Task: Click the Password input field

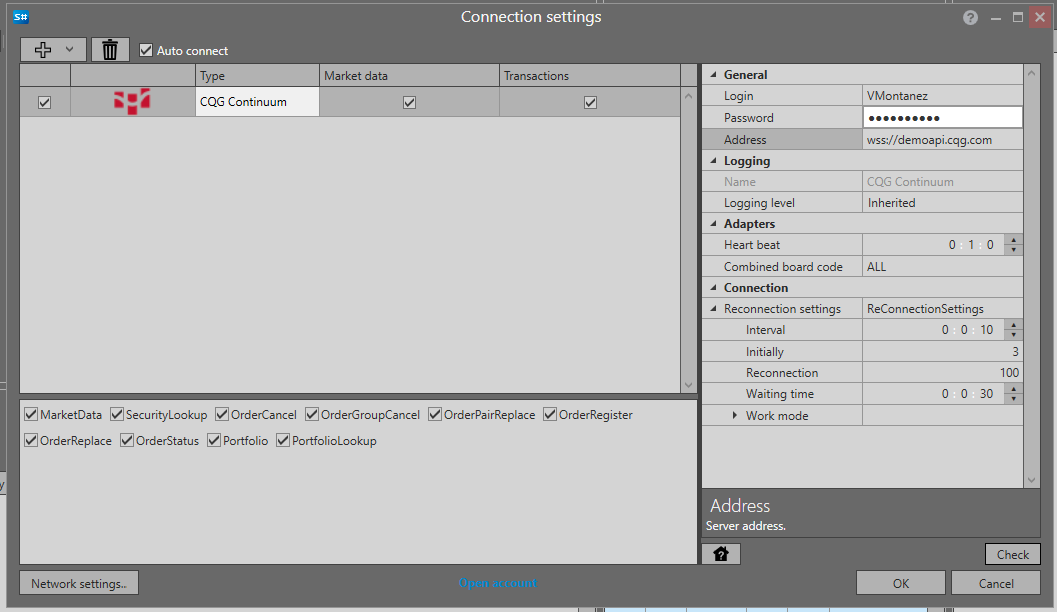Action: pyautogui.click(x=942, y=118)
